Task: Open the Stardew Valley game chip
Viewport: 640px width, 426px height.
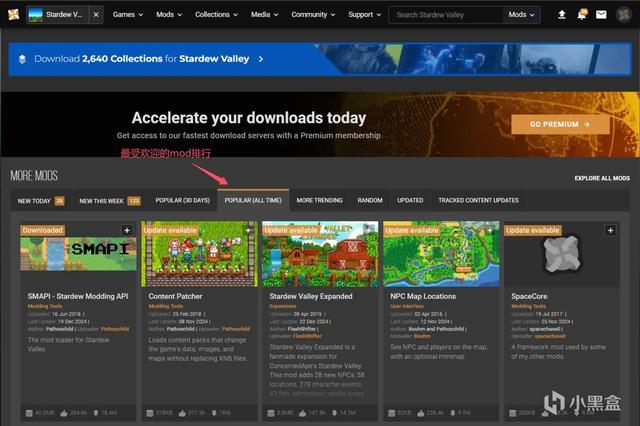Action: (x=58, y=15)
